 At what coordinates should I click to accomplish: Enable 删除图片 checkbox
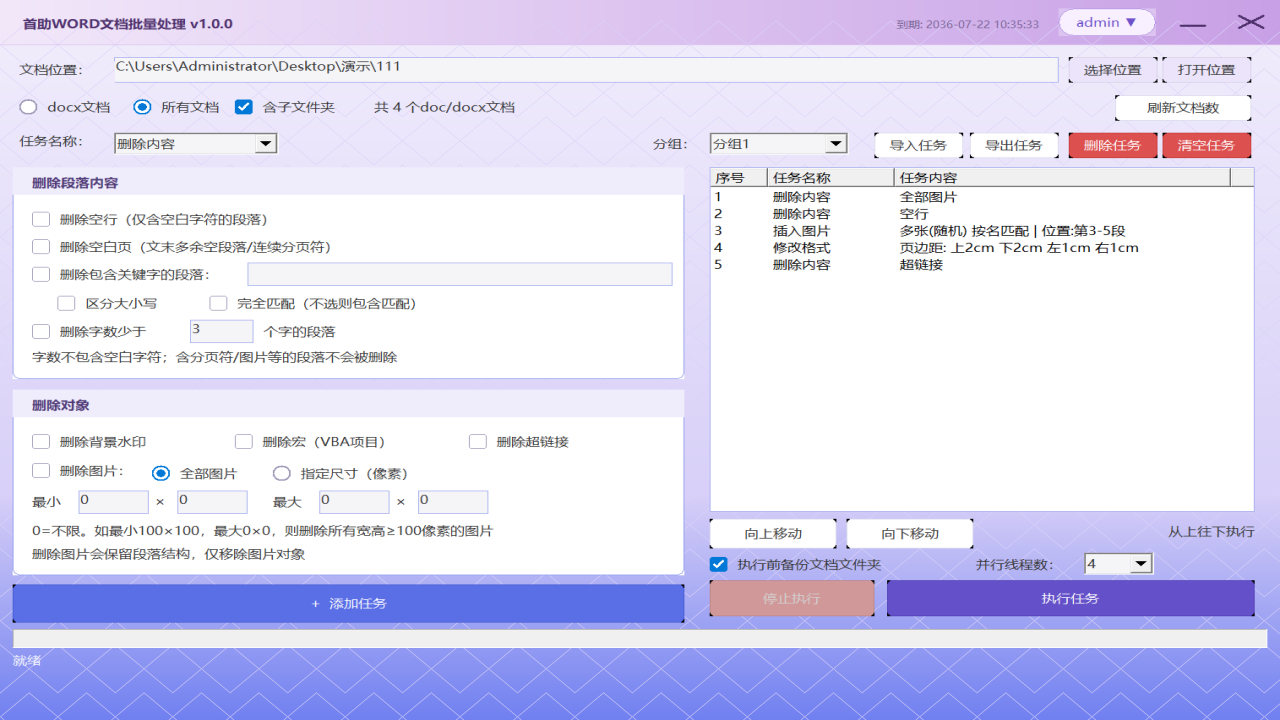click(41, 470)
